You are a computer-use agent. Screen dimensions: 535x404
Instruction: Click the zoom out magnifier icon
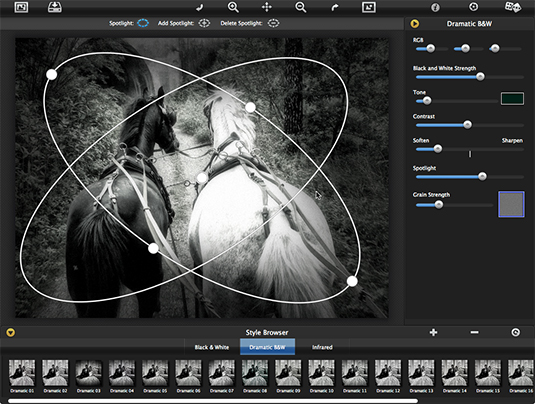(301, 7)
